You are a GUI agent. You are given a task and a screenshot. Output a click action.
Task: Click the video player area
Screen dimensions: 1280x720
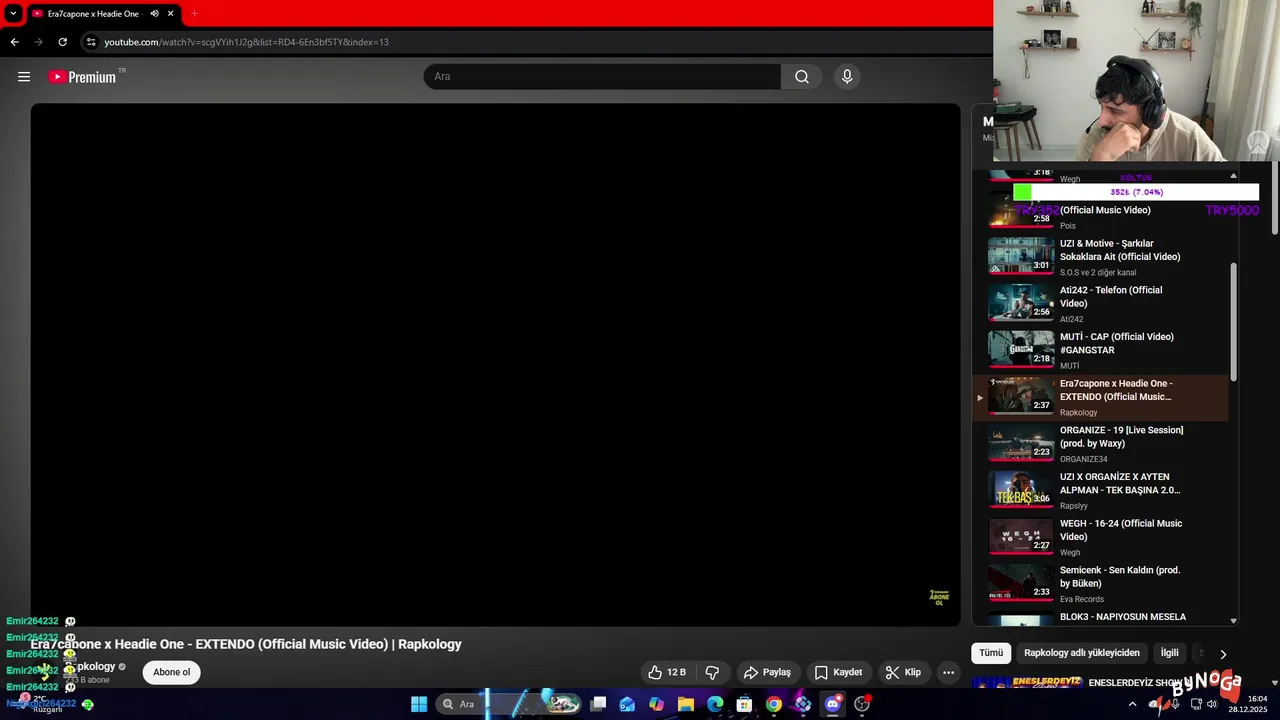pyautogui.click(x=495, y=364)
